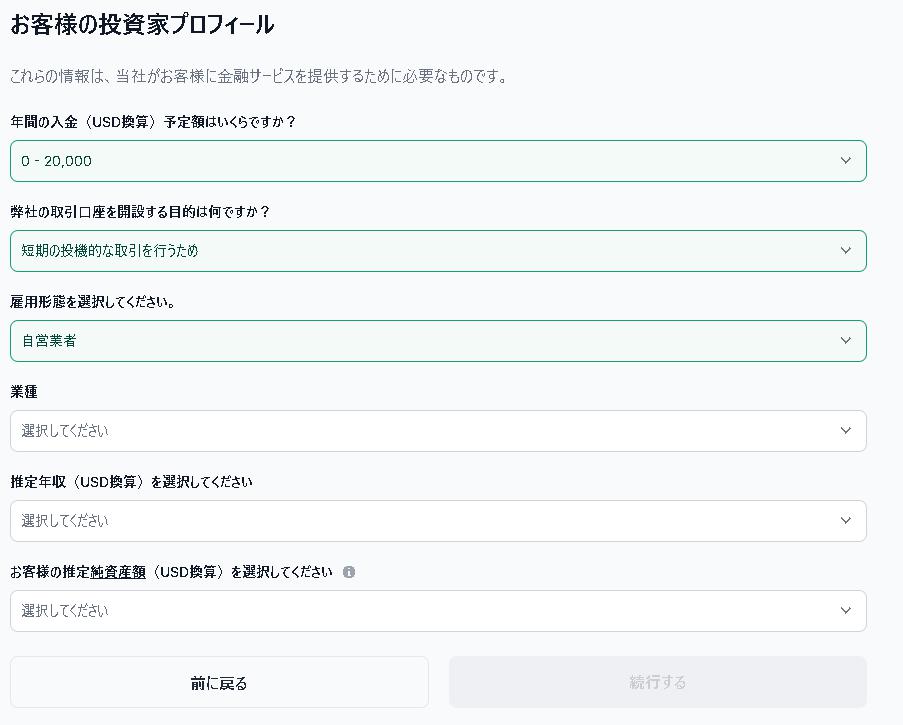Click the お客様の投資家プロフィール heading
The width and height of the screenshot is (903, 725).
(142, 25)
